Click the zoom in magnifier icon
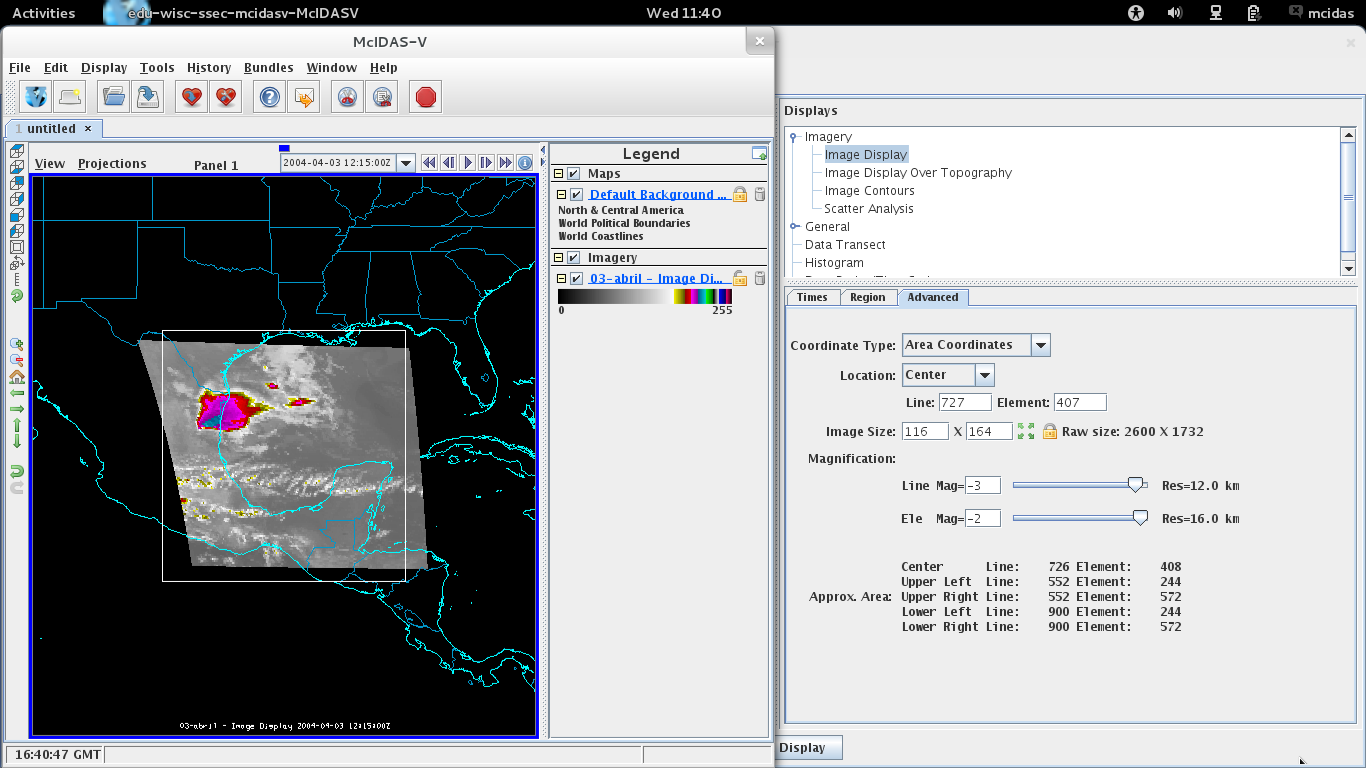This screenshot has width=1366, height=768. [x=17, y=343]
